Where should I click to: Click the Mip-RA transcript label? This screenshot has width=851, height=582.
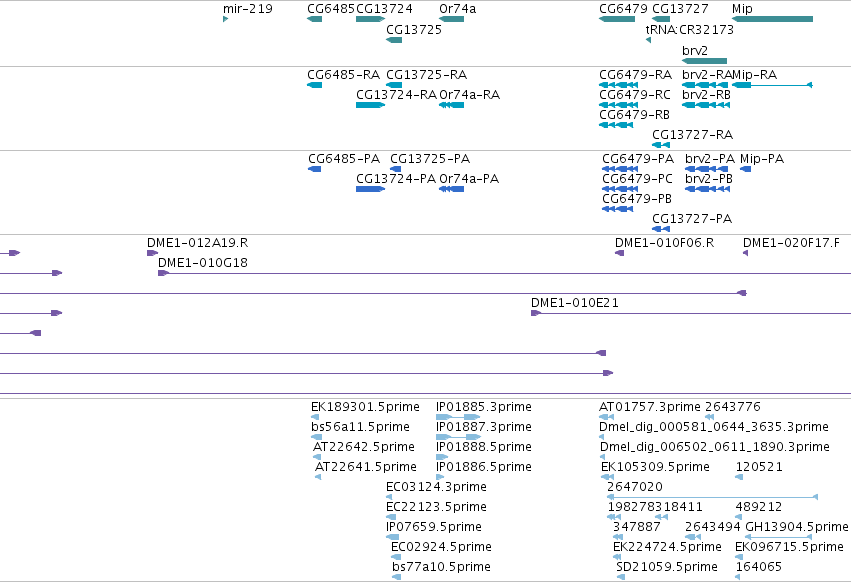coord(754,74)
